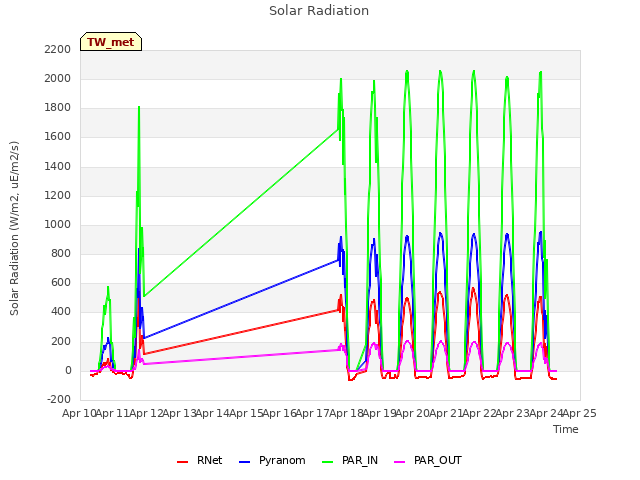Click the Apr 10 x-axis date label
Viewport: 640px width, 480px height.
pyautogui.click(x=79, y=413)
